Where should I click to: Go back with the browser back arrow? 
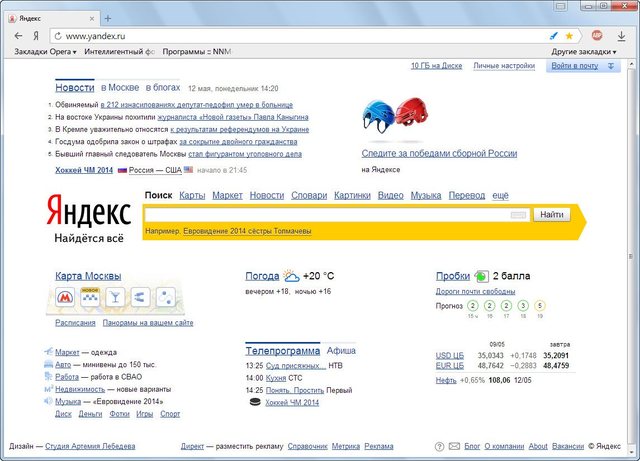[x=18, y=36]
